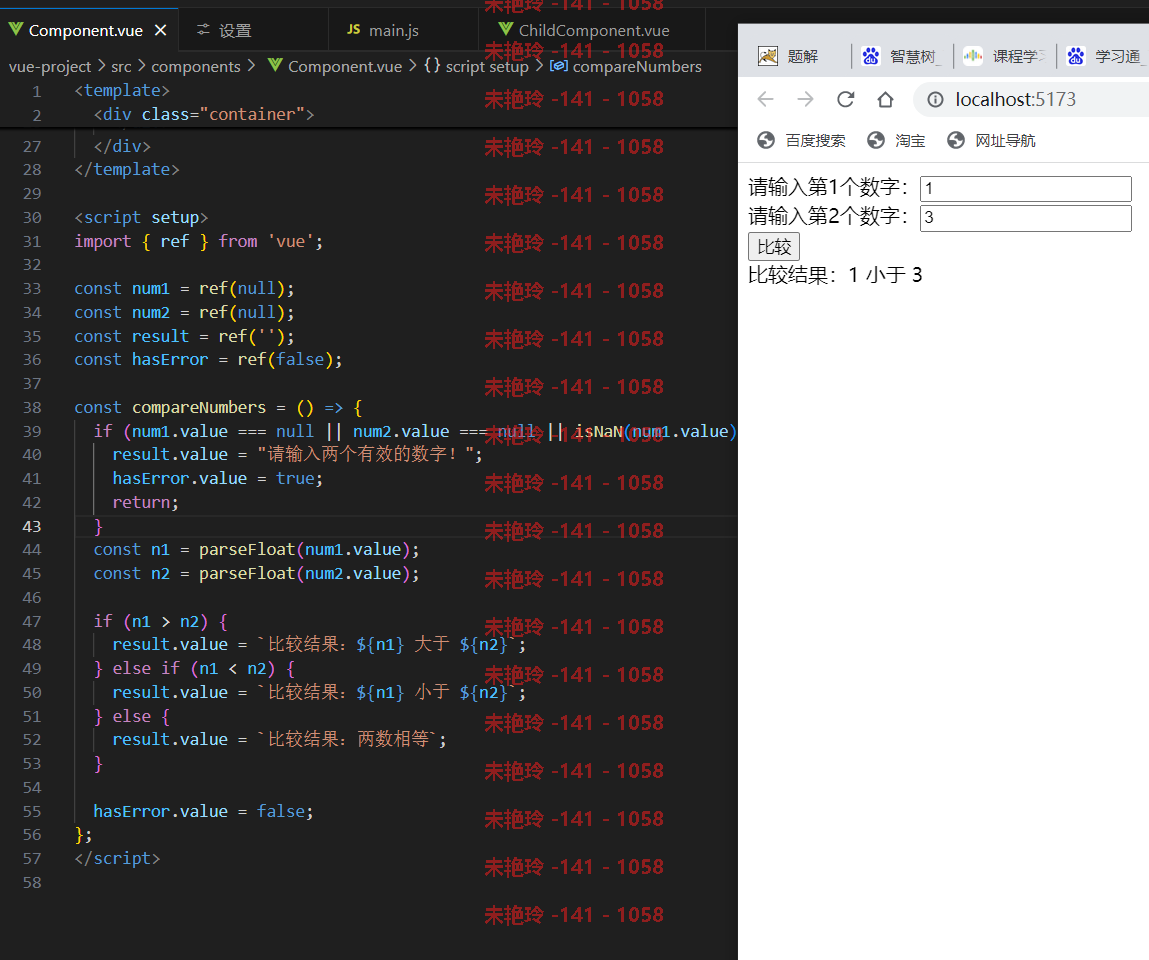This screenshot has width=1149, height=960.
Task: Click the 课程学 tab favicon
Action: pyautogui.click(x=973, y=56)
